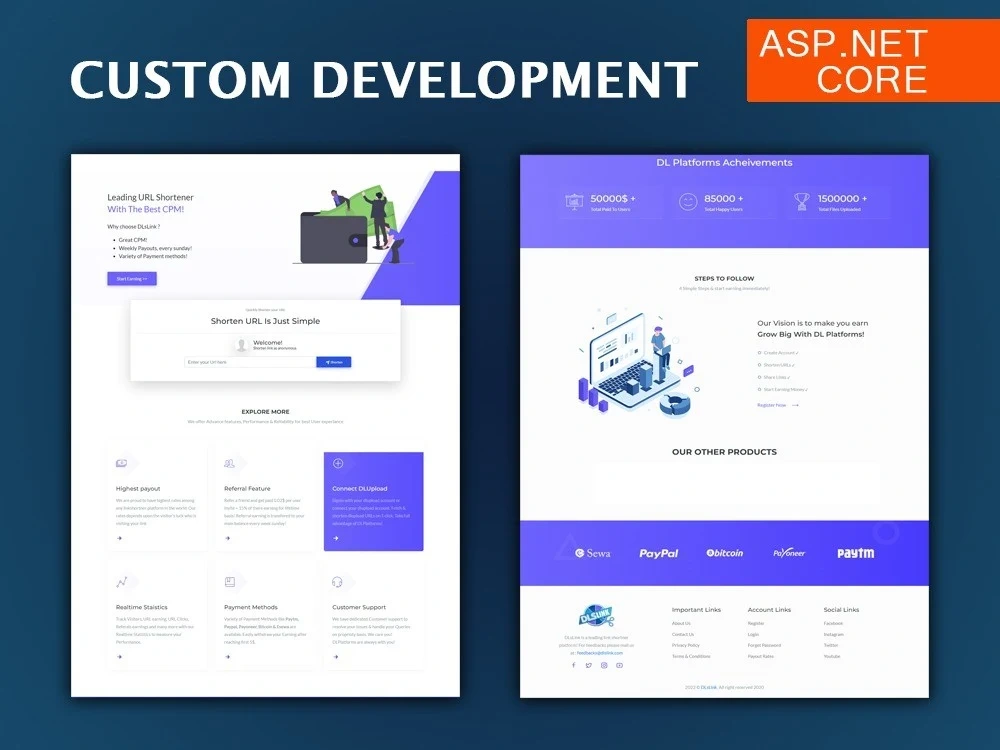Open the Privacy Policy footer link
The height and width of the screenshot is (750, 1000).
point(686,645)
